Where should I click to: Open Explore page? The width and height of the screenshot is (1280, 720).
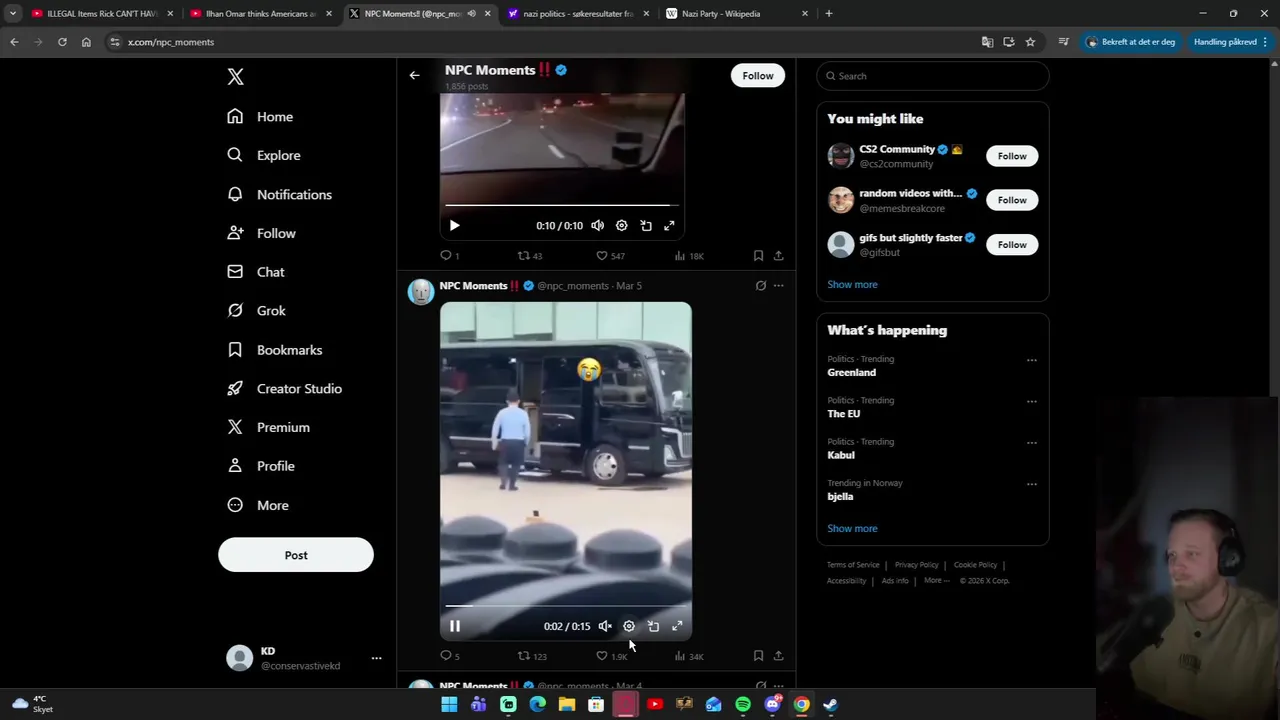point(264,155)
